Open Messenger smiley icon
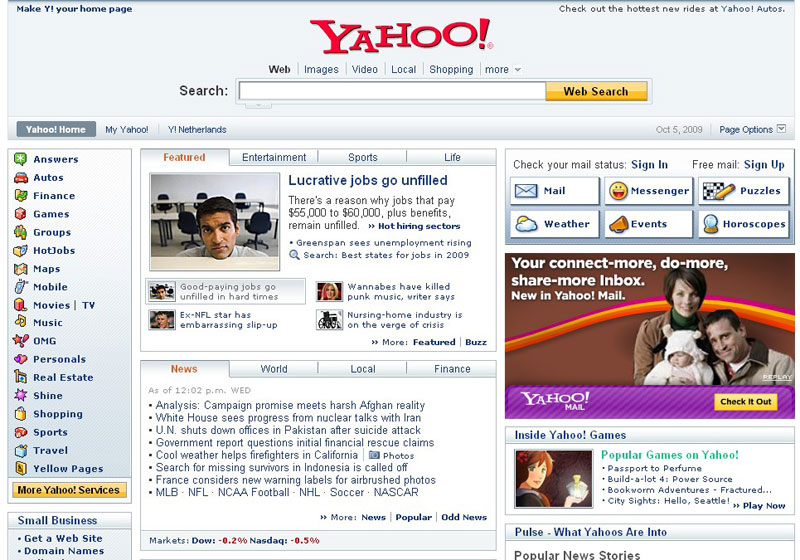800x560 pixels. tap(618, 191)
